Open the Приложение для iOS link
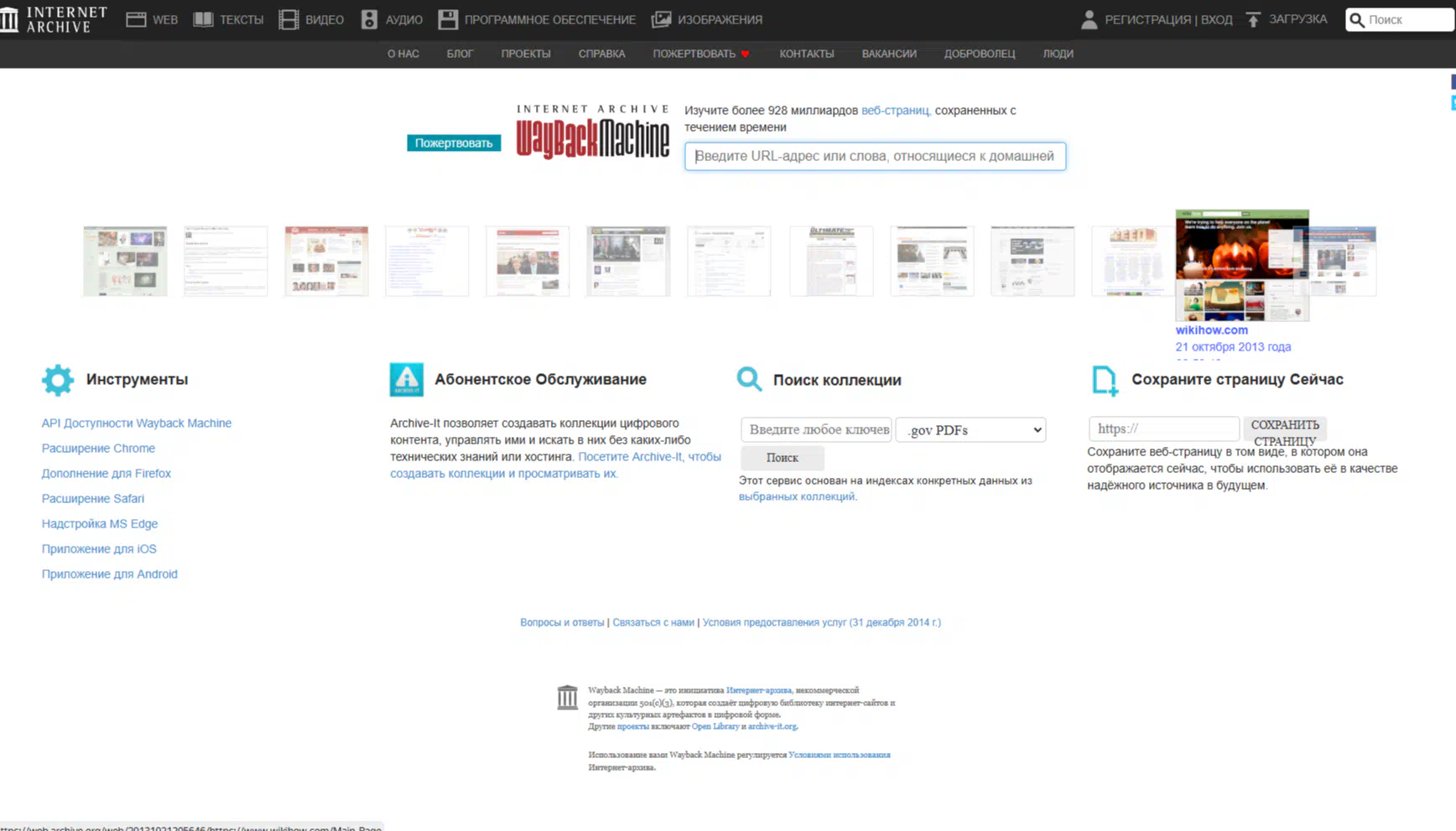The height and width of the screenshot is (831, 1456). tap(99, 549)
